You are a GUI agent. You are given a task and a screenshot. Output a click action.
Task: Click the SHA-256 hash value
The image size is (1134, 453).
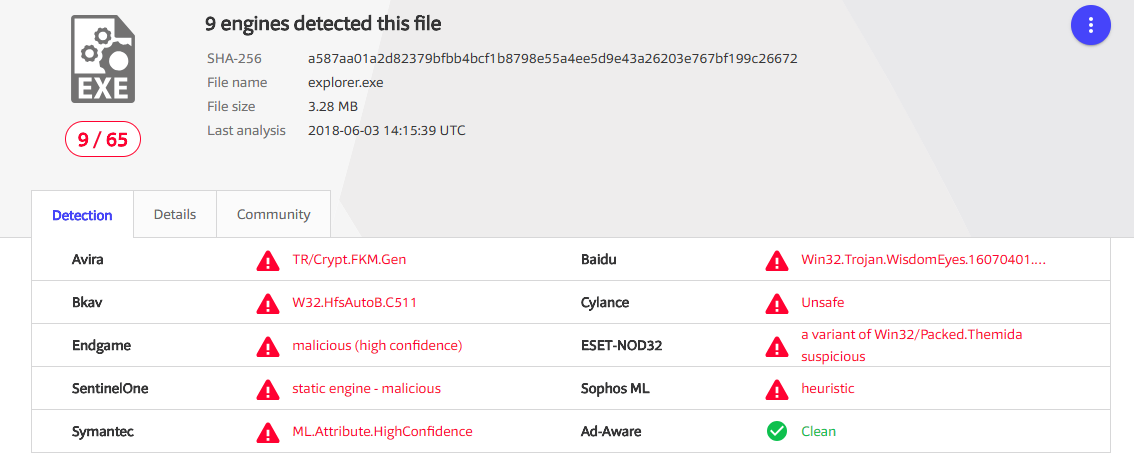click(553, 59)
